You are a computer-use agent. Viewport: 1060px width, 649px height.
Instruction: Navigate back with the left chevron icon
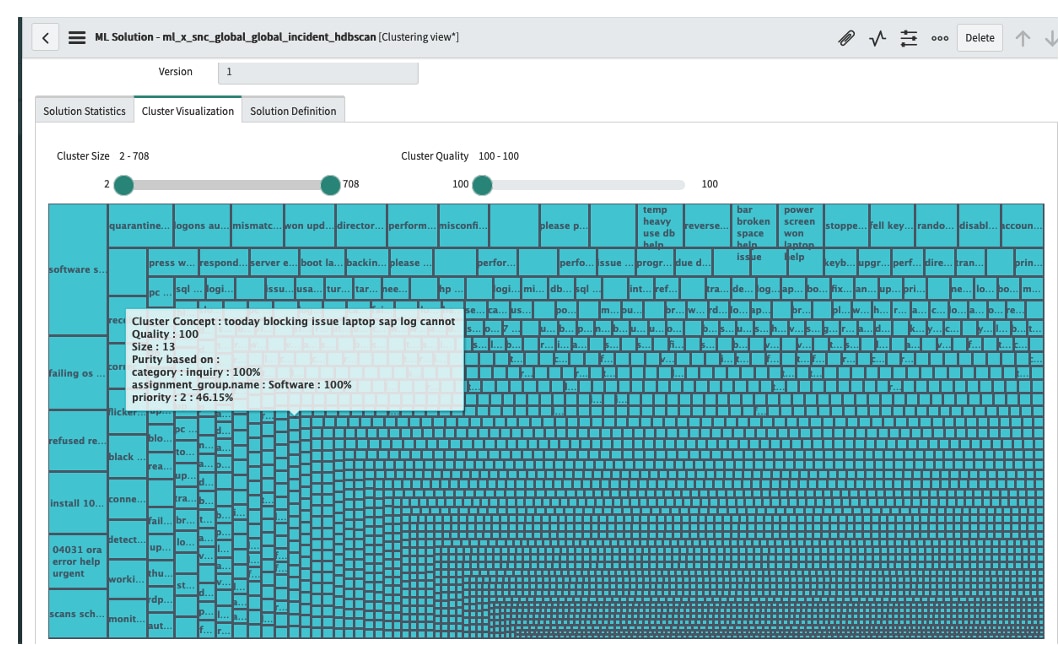(x=47, y=38)
